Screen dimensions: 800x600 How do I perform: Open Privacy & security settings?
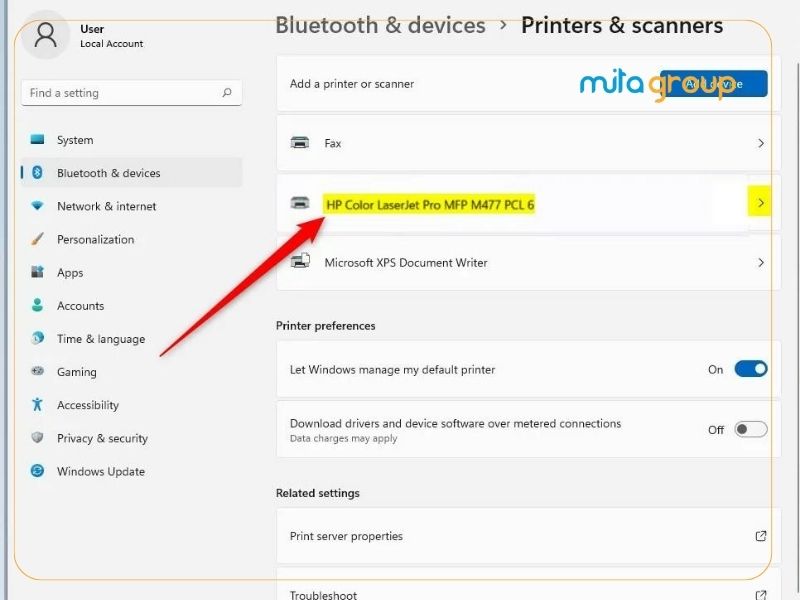pos(131,438)
